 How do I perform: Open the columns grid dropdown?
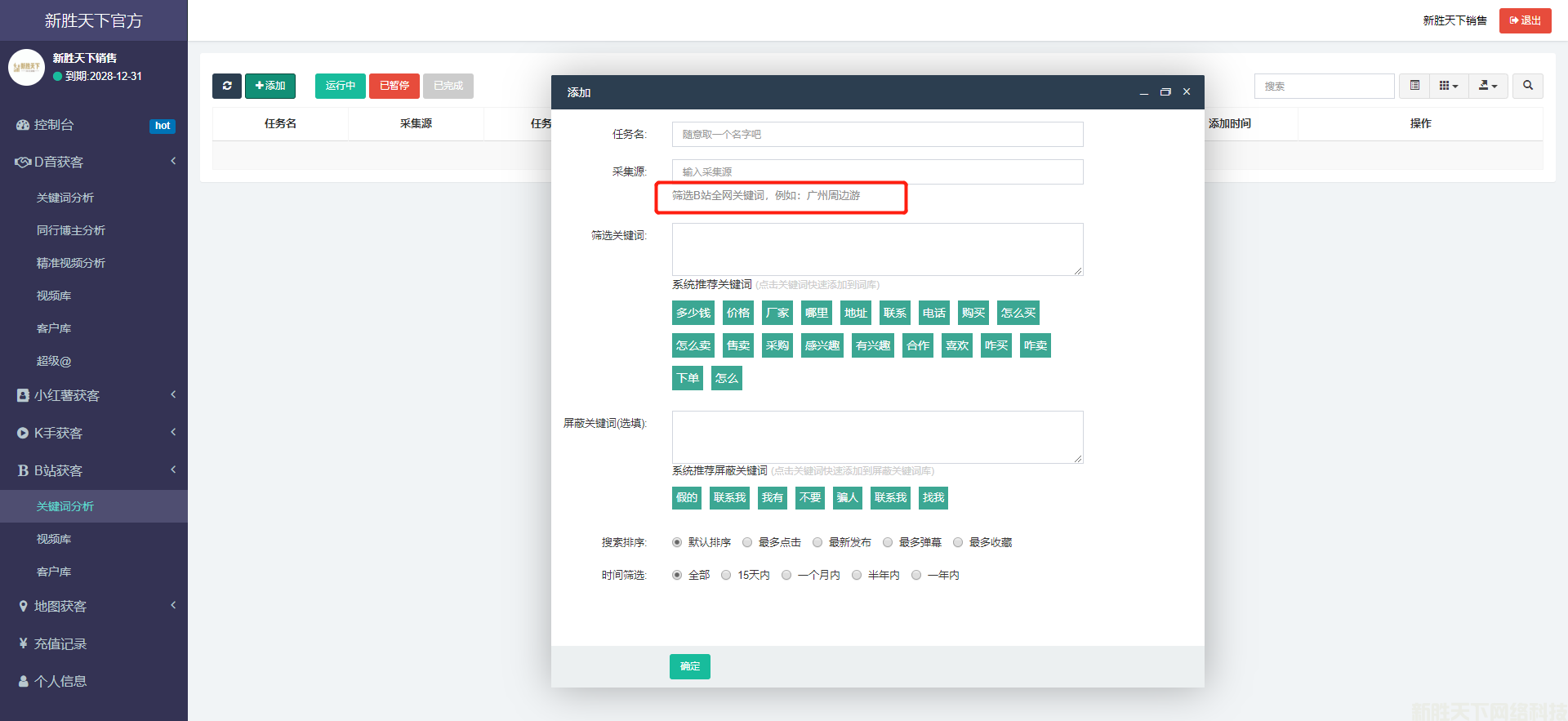1448,86
